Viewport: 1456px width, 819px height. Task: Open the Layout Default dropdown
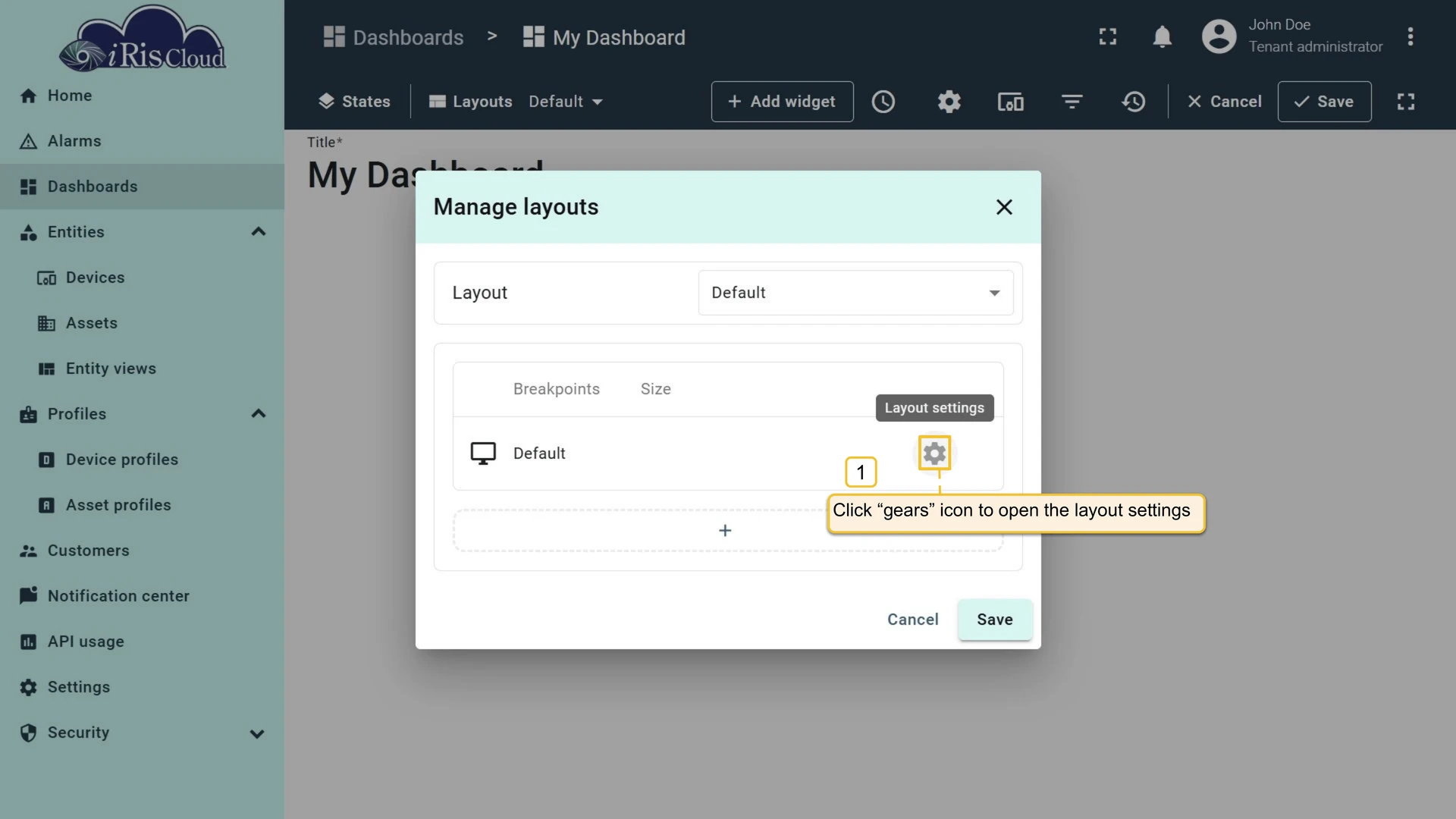855,293
